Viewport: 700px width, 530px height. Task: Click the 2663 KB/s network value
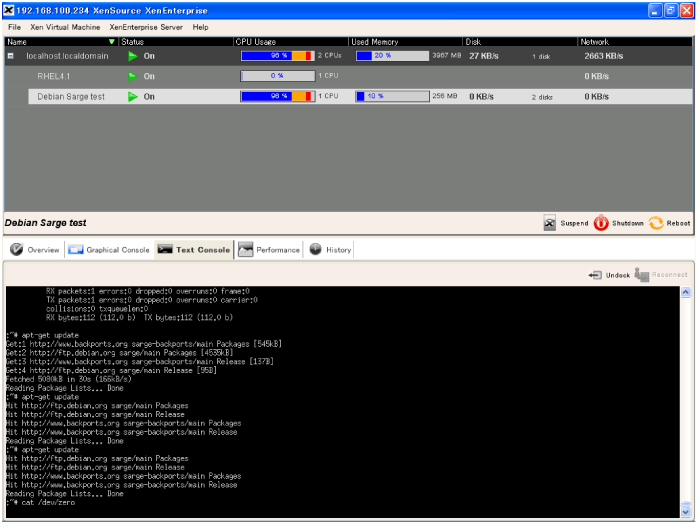[x=604, y=56]
